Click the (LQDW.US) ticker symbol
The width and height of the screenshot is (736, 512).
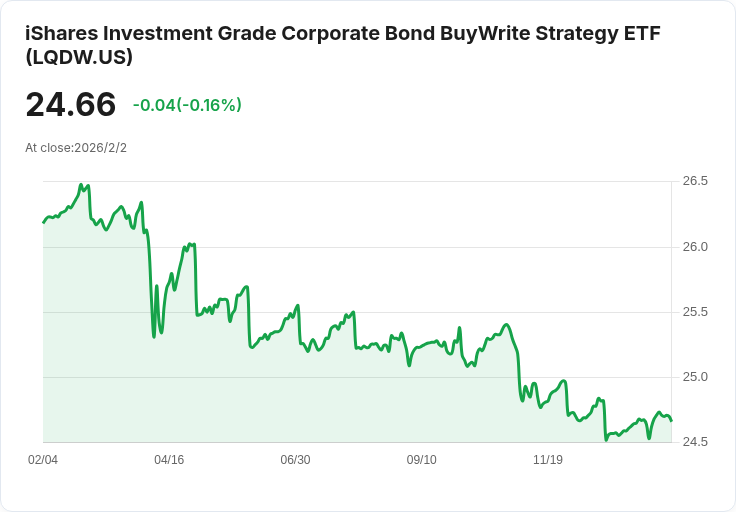click(x=79, y=58)
